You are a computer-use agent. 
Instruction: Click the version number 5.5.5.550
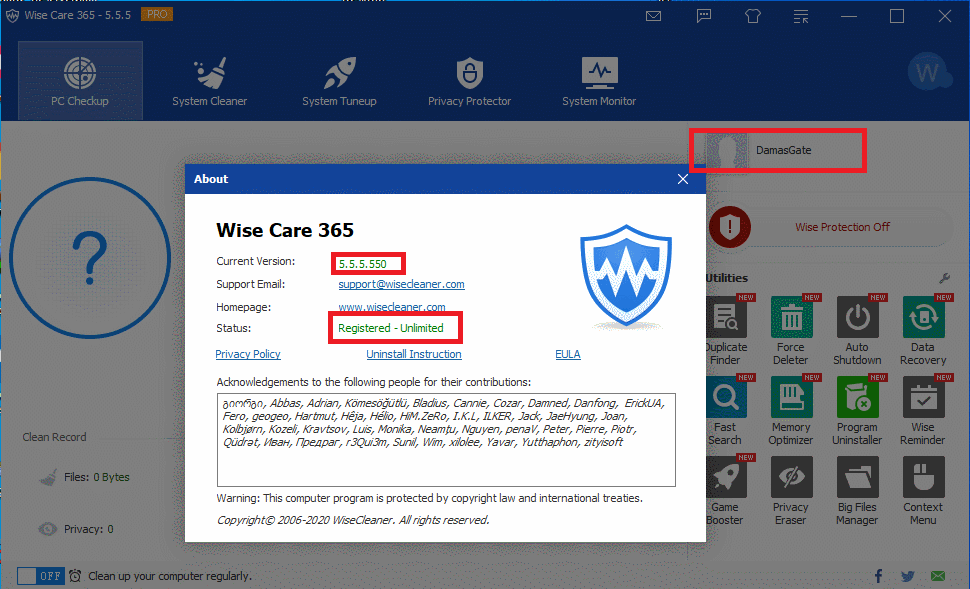point(363,264)
